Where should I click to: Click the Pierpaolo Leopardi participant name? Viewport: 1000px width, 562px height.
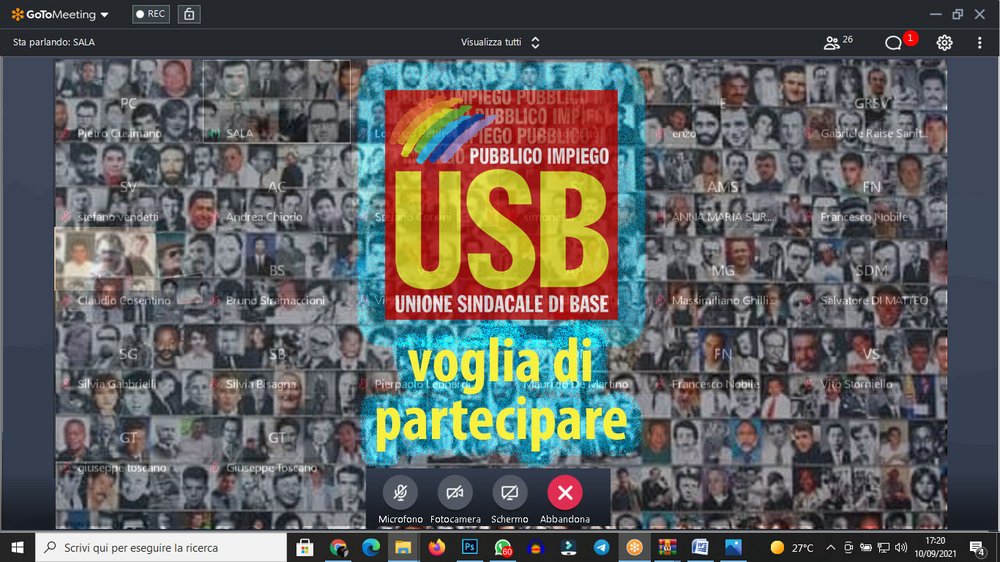[422, 384]
